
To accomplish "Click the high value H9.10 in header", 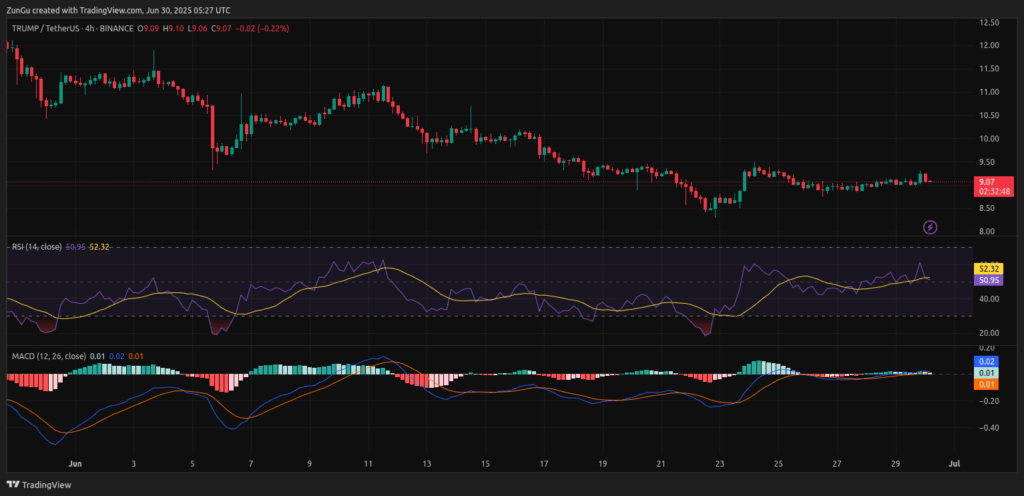I will [x=174, y=29].
